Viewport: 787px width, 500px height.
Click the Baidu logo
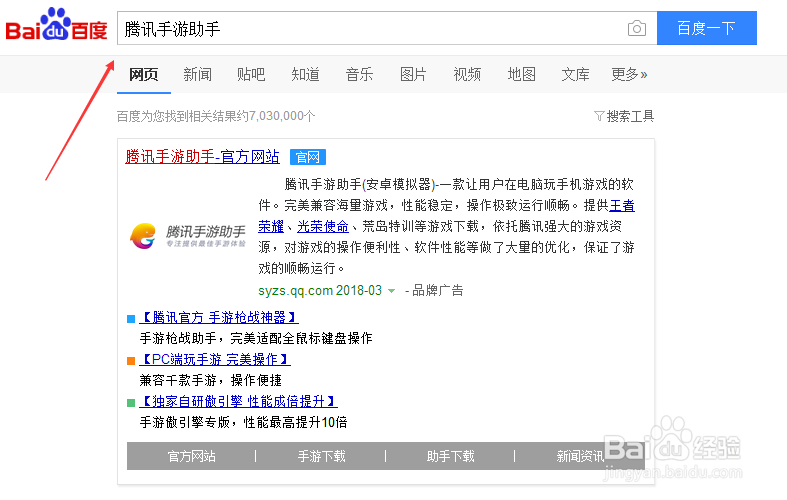pyautogui.click(x=56, y=25)
